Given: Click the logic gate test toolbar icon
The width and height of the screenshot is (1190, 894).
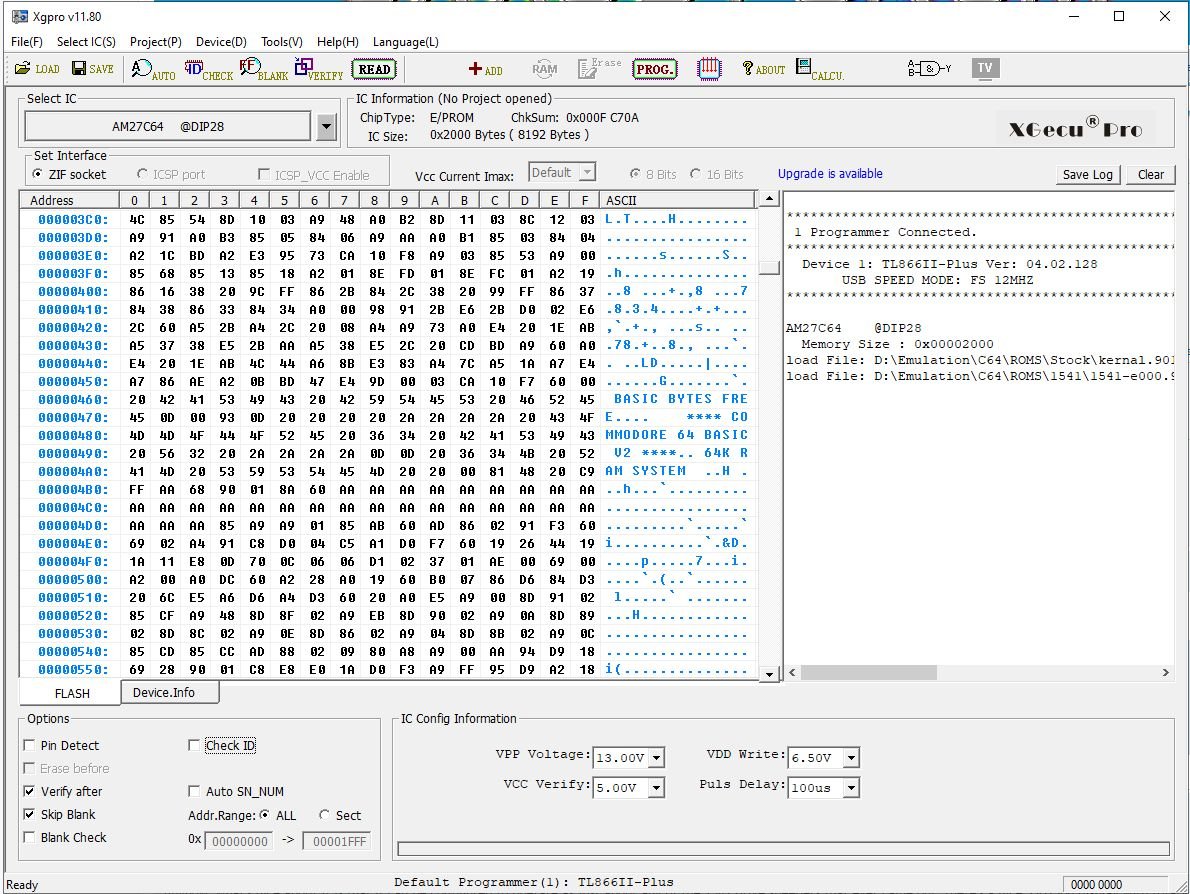Looking at the screenshot, I should point(930,69).
